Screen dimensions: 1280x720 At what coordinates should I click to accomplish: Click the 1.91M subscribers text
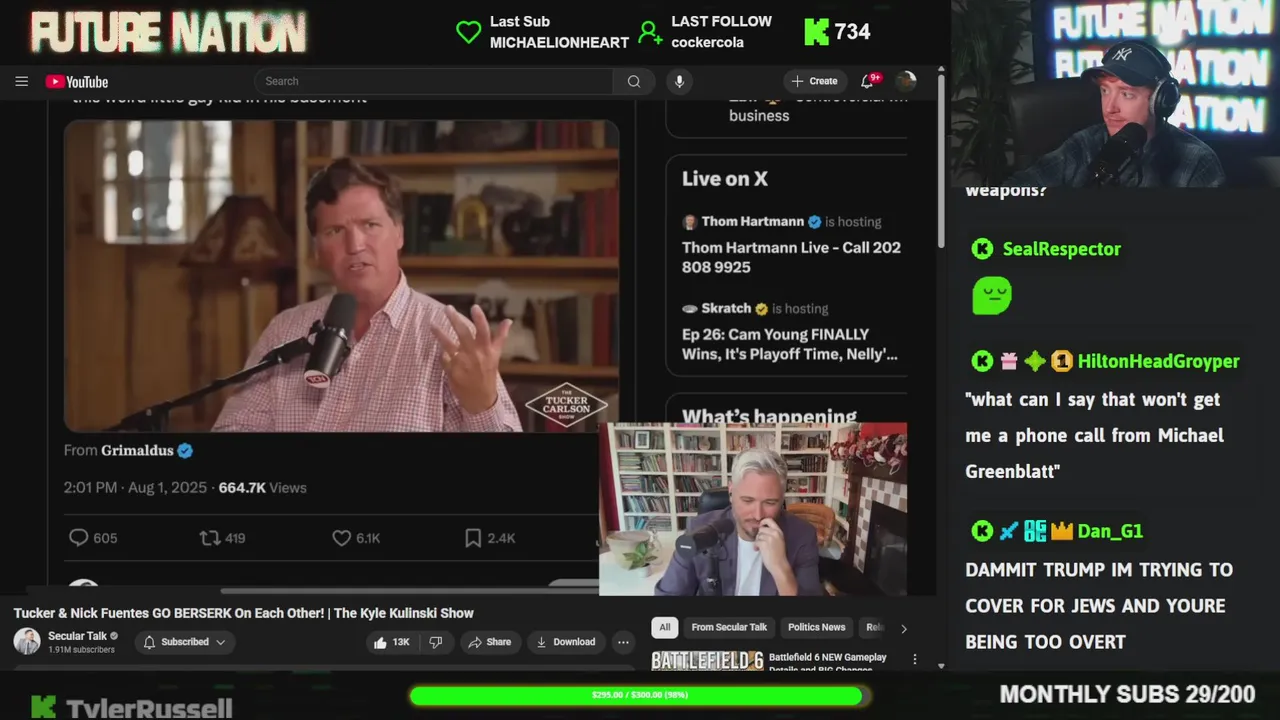pos(81,650)
